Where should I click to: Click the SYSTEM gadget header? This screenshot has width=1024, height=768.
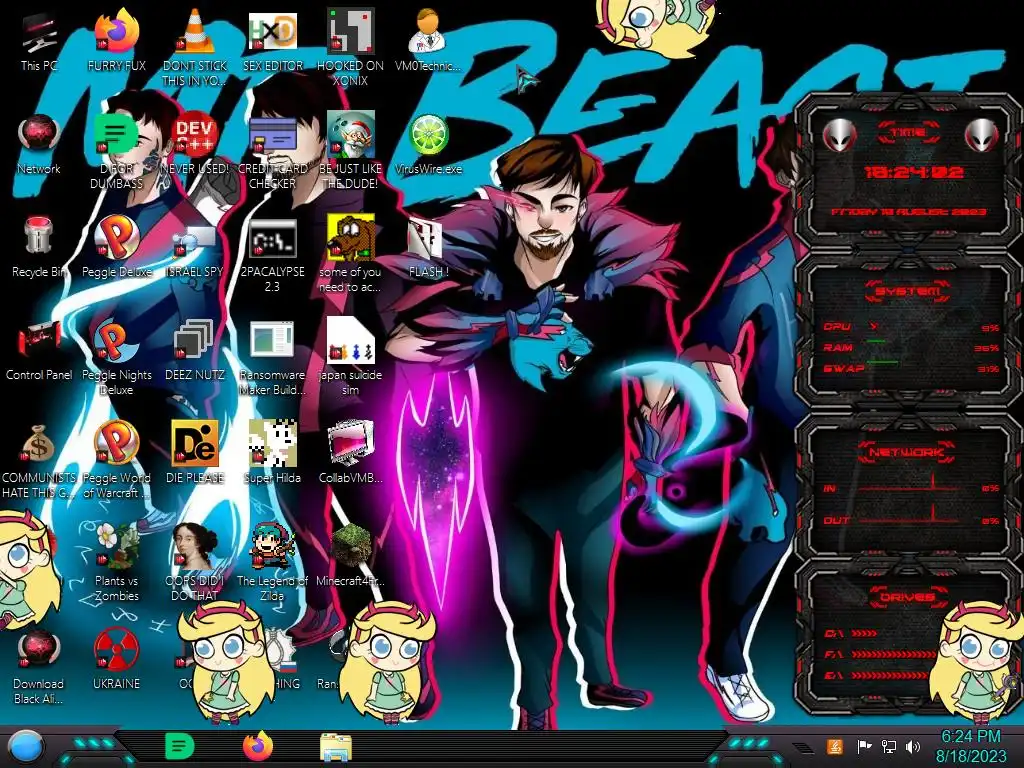pyautogui.click(x=908, y=291)
